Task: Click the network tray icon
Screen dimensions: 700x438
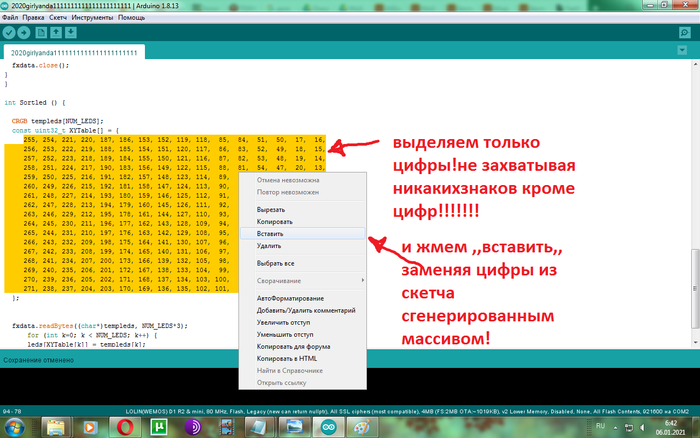Action: 629,428
